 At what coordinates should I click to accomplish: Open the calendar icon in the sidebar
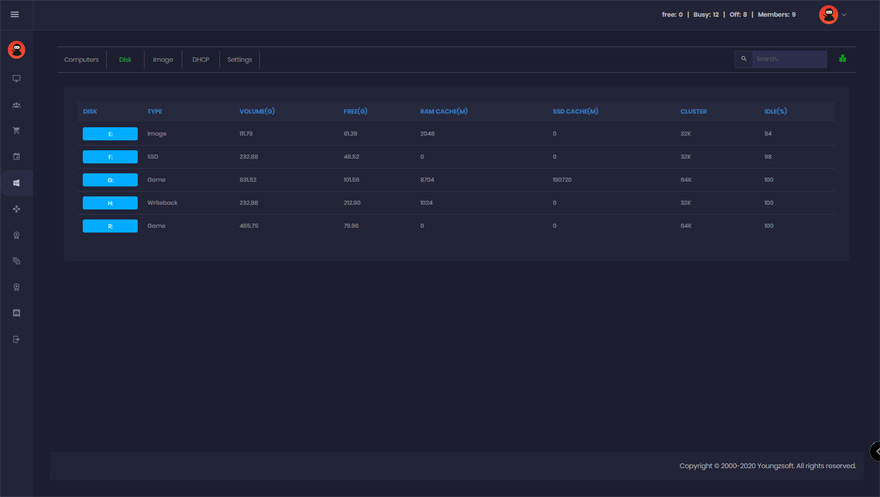16,157
